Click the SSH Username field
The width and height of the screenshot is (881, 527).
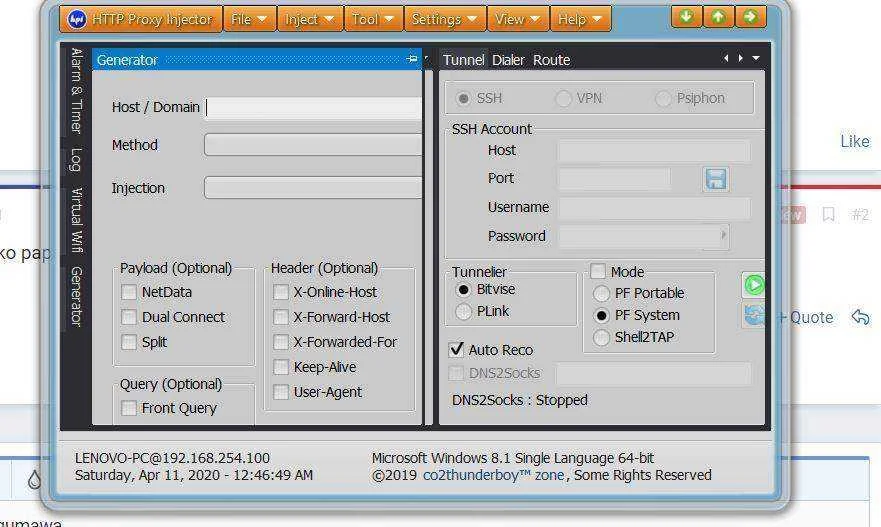click(654, 208)
